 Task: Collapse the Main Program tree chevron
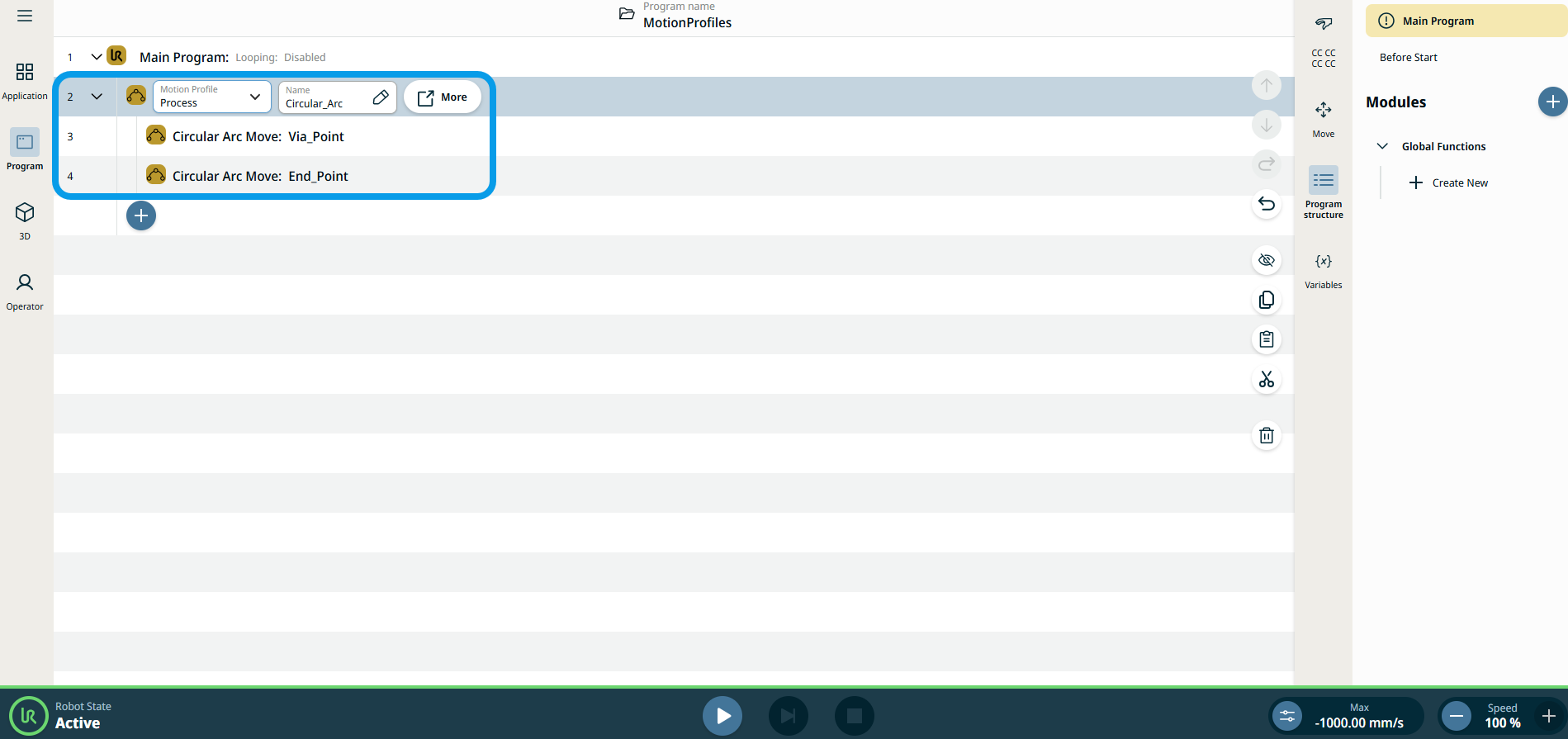pos(97,57)
